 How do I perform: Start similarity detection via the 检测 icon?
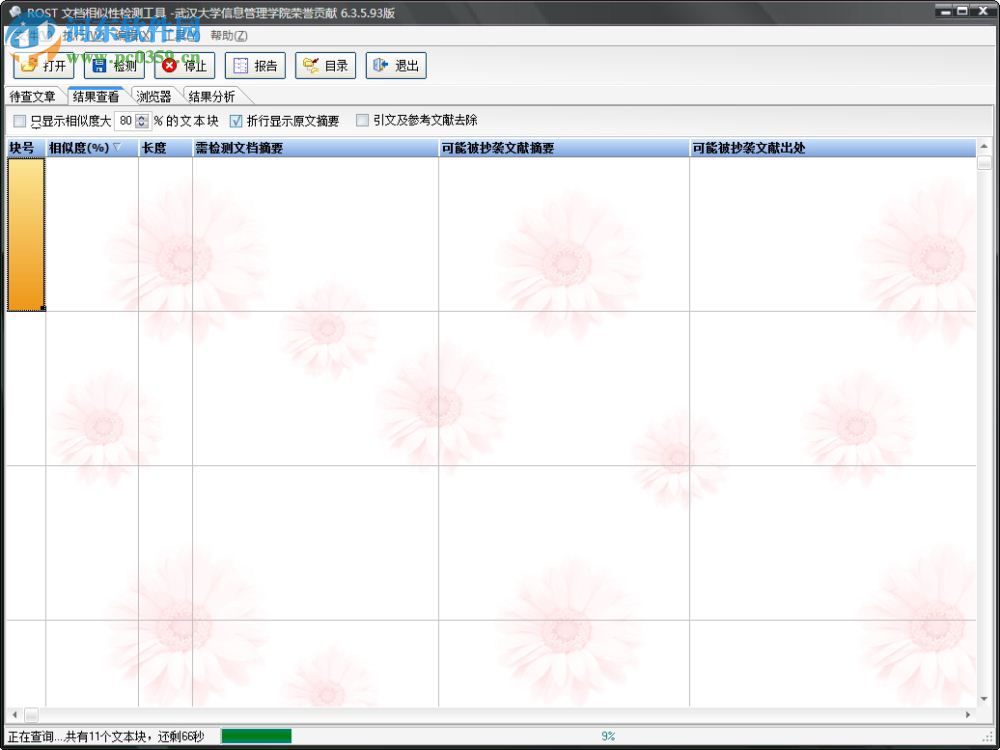[113, 65]
